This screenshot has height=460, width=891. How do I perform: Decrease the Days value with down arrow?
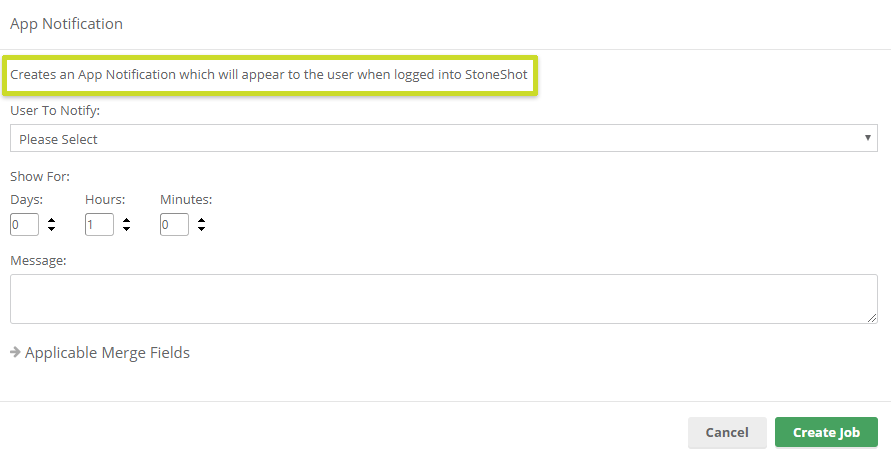point(52,228)
